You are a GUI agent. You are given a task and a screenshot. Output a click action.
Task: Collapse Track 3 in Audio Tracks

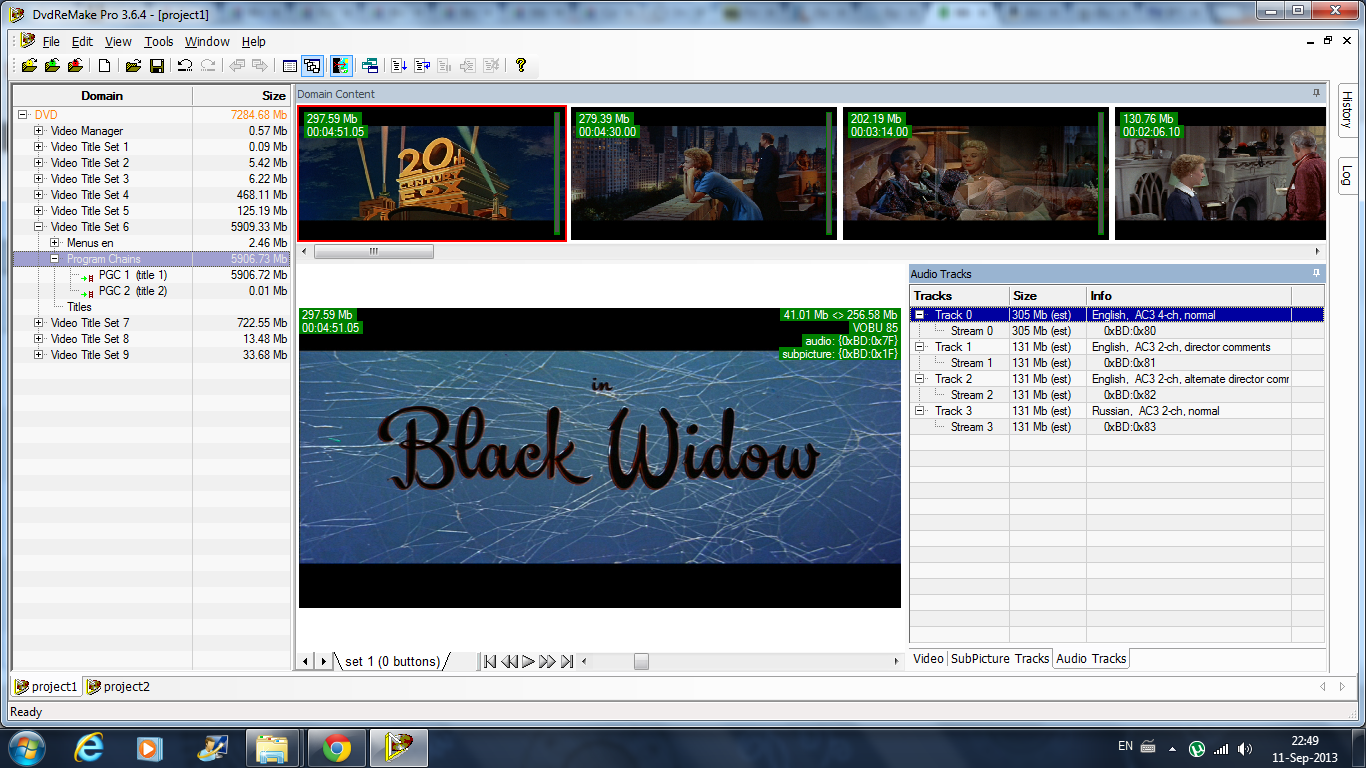tap(920, 411)
